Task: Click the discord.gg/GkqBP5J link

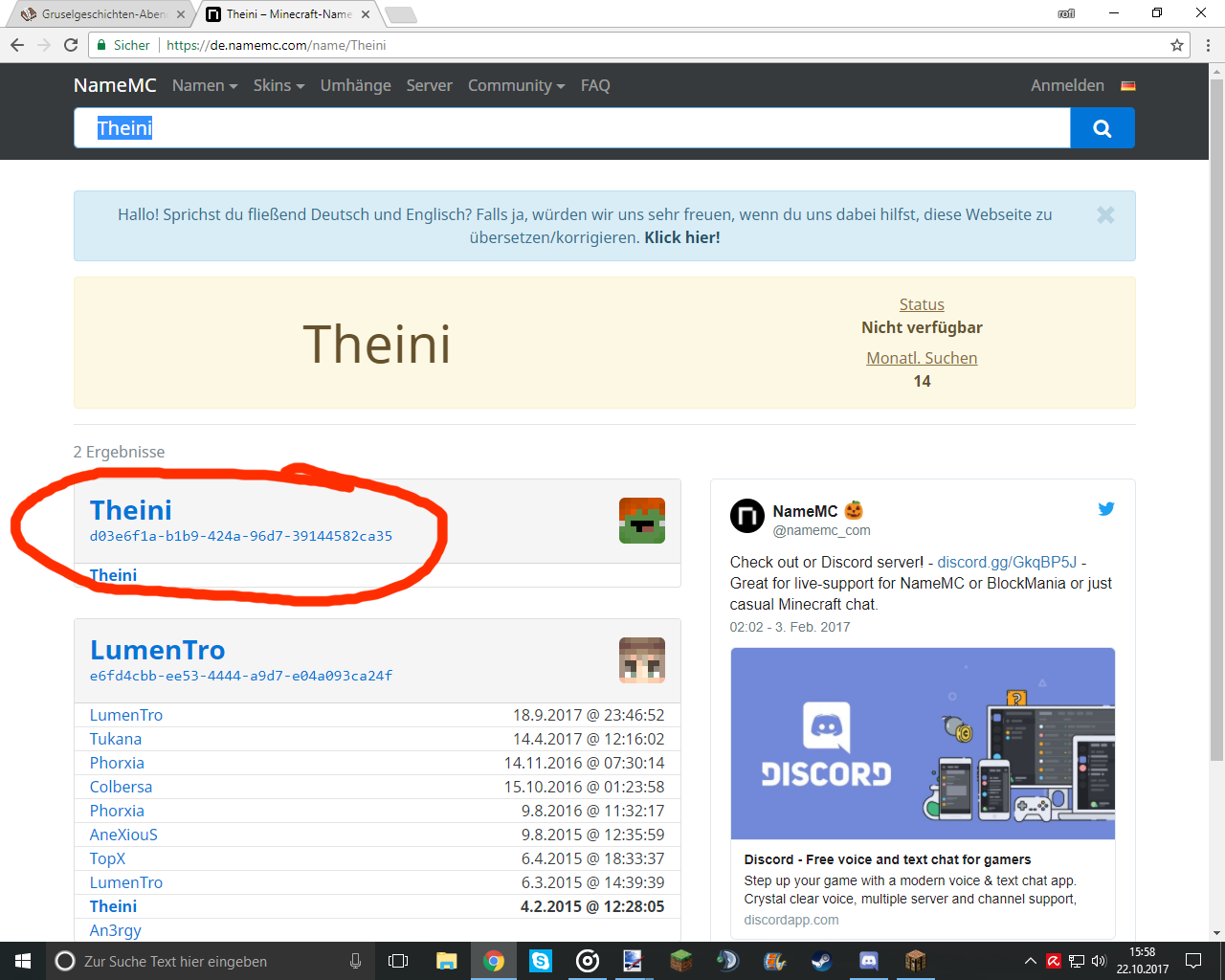Action: [x=1007, y=562]
